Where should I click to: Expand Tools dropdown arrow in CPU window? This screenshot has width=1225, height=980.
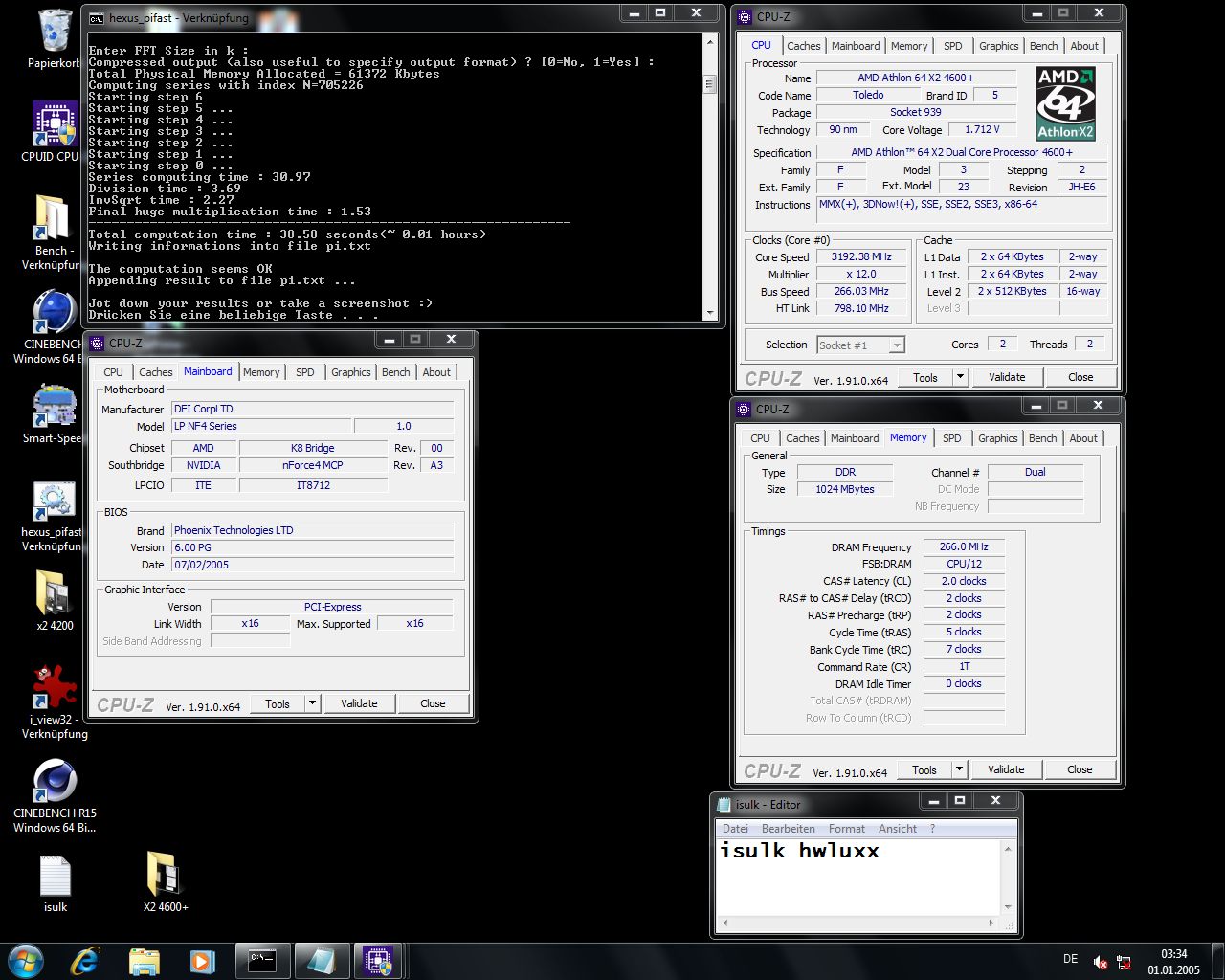(960, 377)
